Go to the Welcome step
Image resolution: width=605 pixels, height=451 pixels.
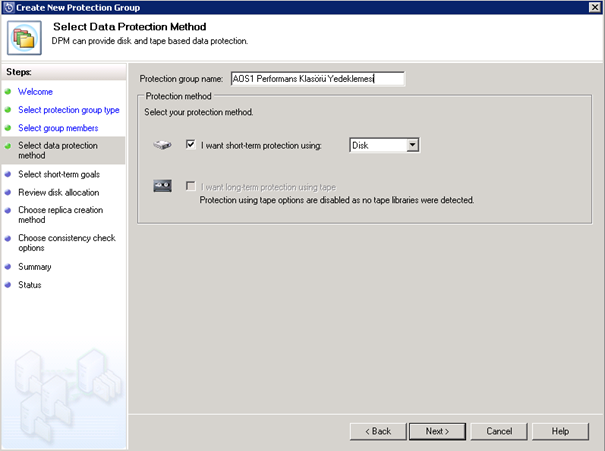35,91
